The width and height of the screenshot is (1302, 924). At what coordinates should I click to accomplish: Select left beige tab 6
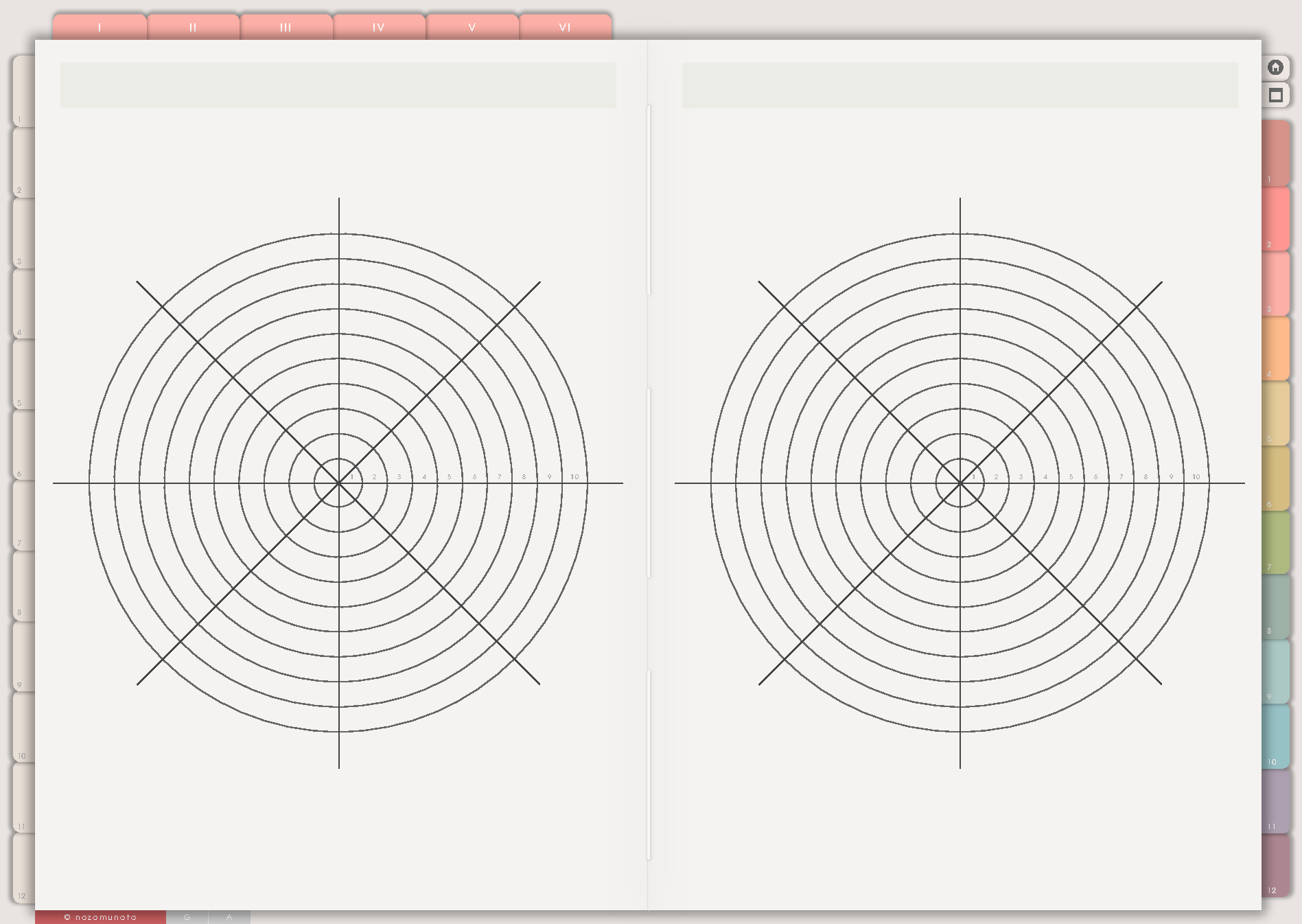pos(24,446)
